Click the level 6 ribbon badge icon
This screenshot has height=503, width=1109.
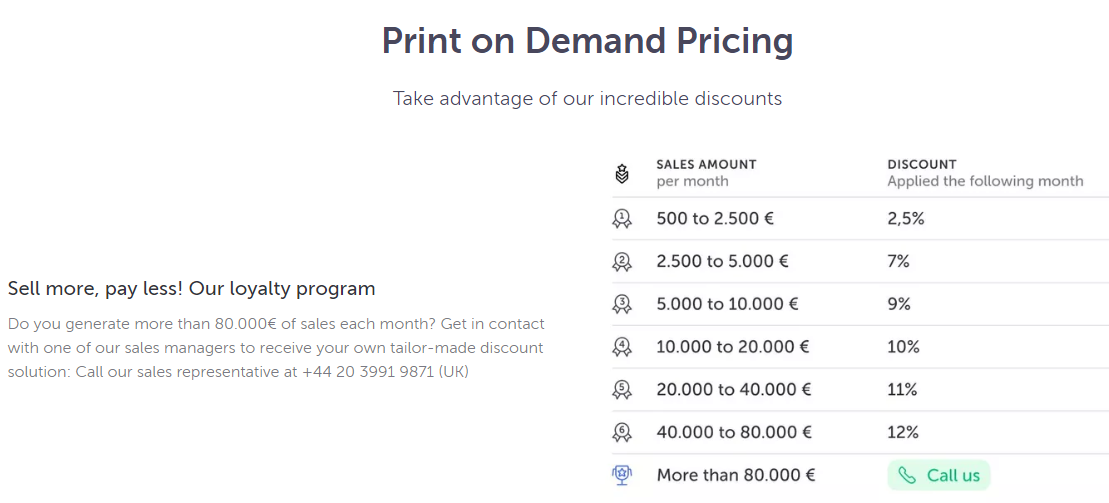(x=622, y=432)
